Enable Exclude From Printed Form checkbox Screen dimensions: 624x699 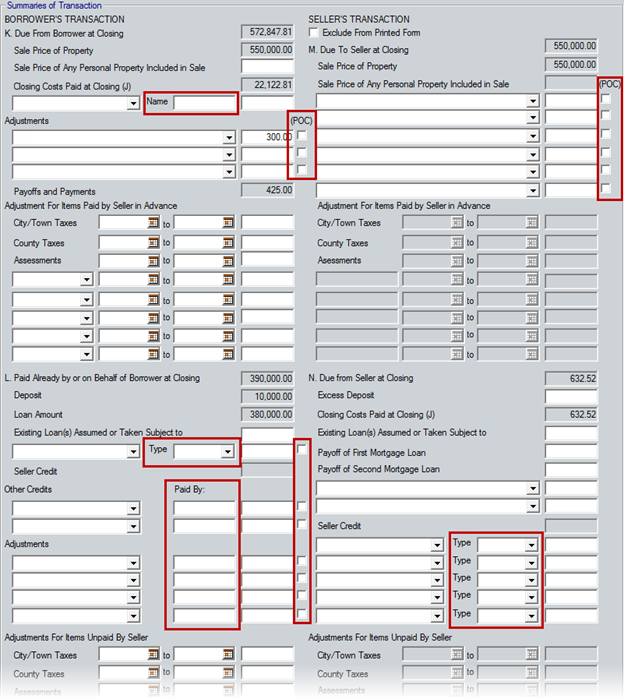[314, 33]
